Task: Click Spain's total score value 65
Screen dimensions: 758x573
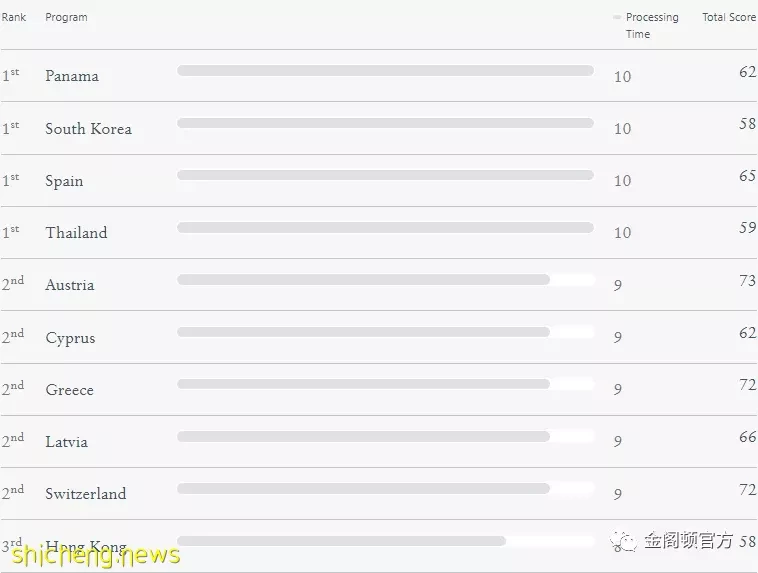Action: 747,176
